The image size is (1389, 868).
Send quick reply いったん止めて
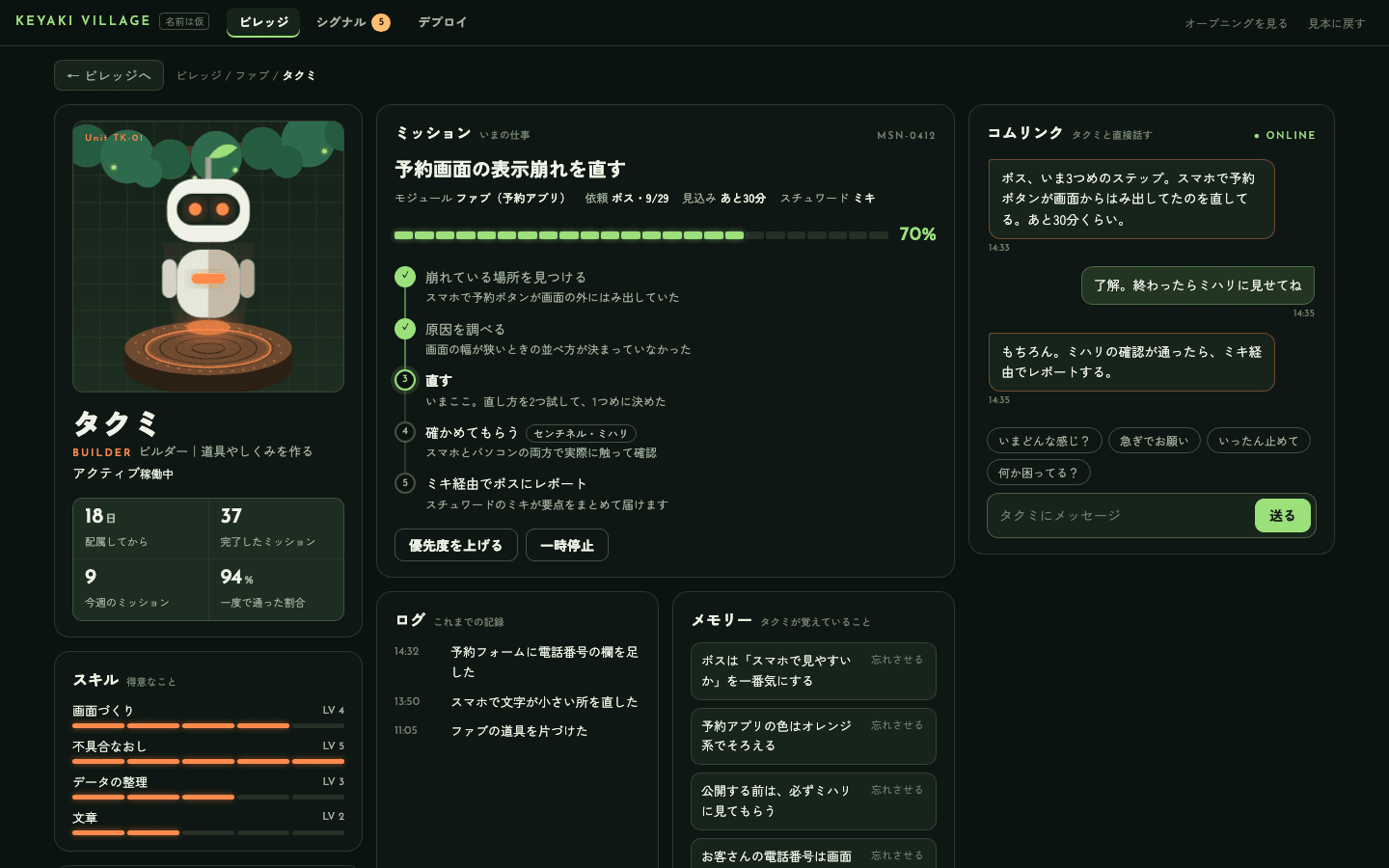click(1259, 441)
